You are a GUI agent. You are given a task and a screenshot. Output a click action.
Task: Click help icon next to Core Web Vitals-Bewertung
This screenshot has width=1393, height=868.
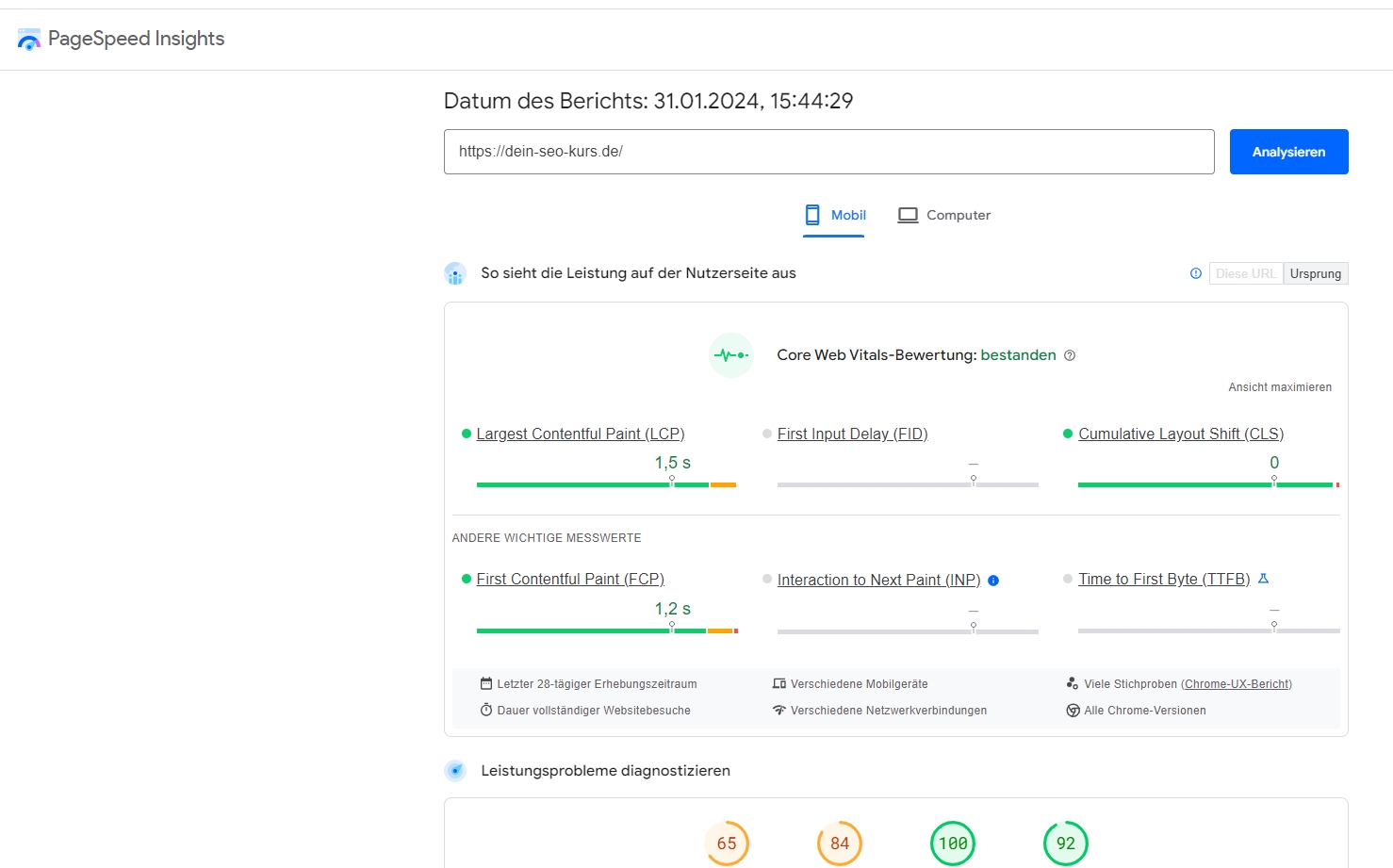1070,355
